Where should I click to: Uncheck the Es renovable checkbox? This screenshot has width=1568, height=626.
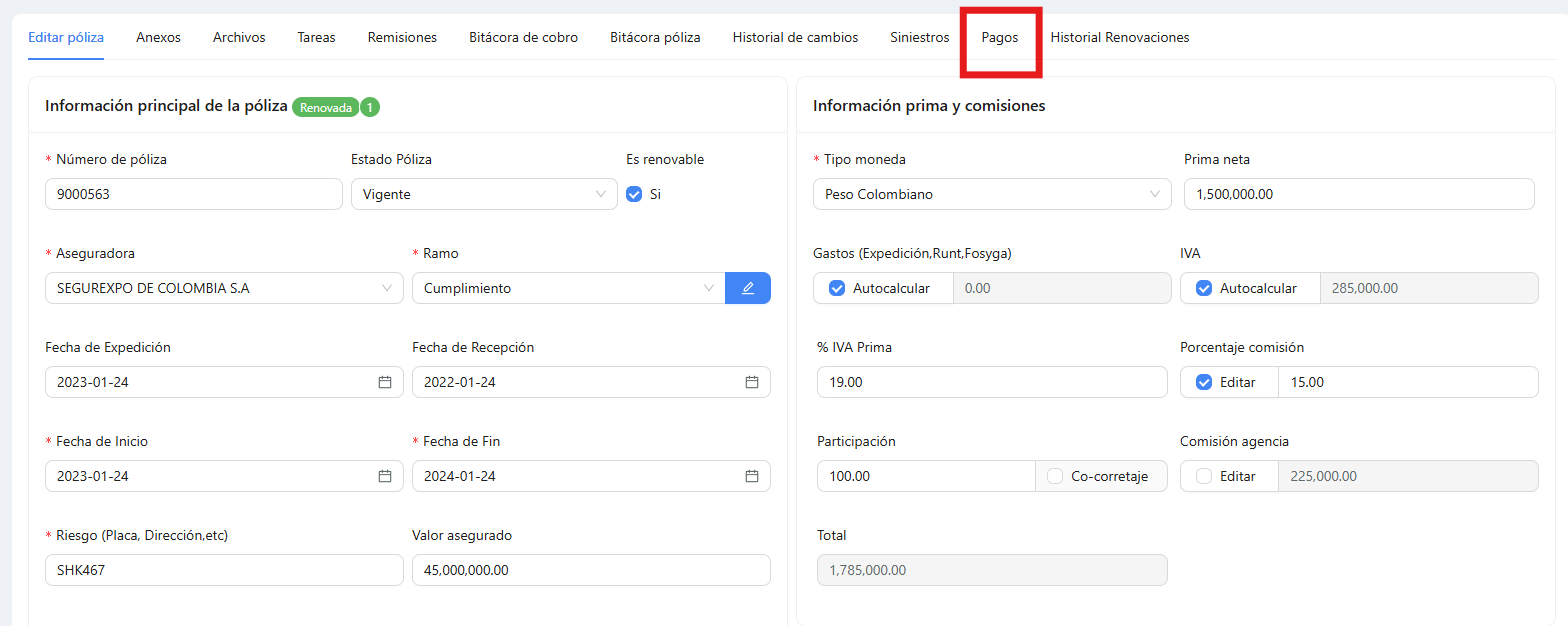(634, 194)
